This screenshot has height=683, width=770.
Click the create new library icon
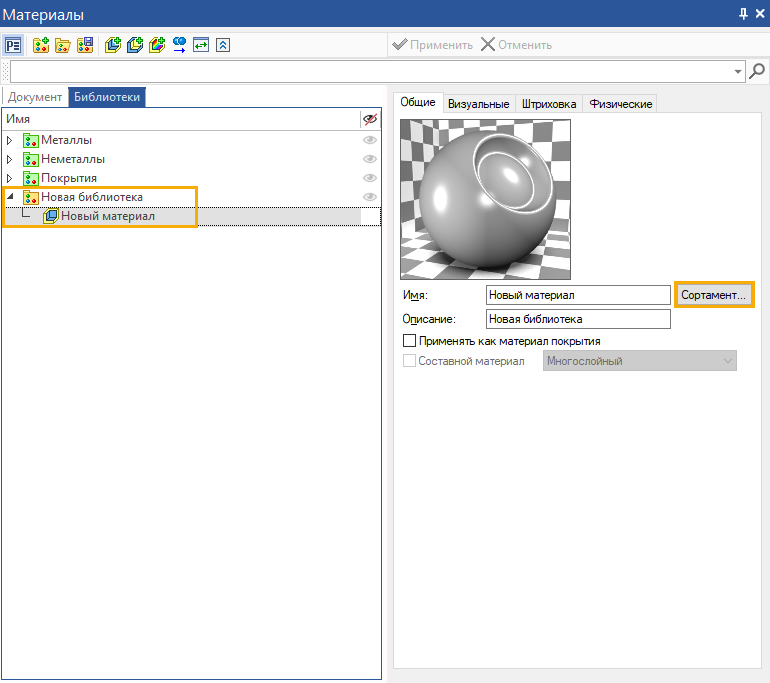(41, 45)
